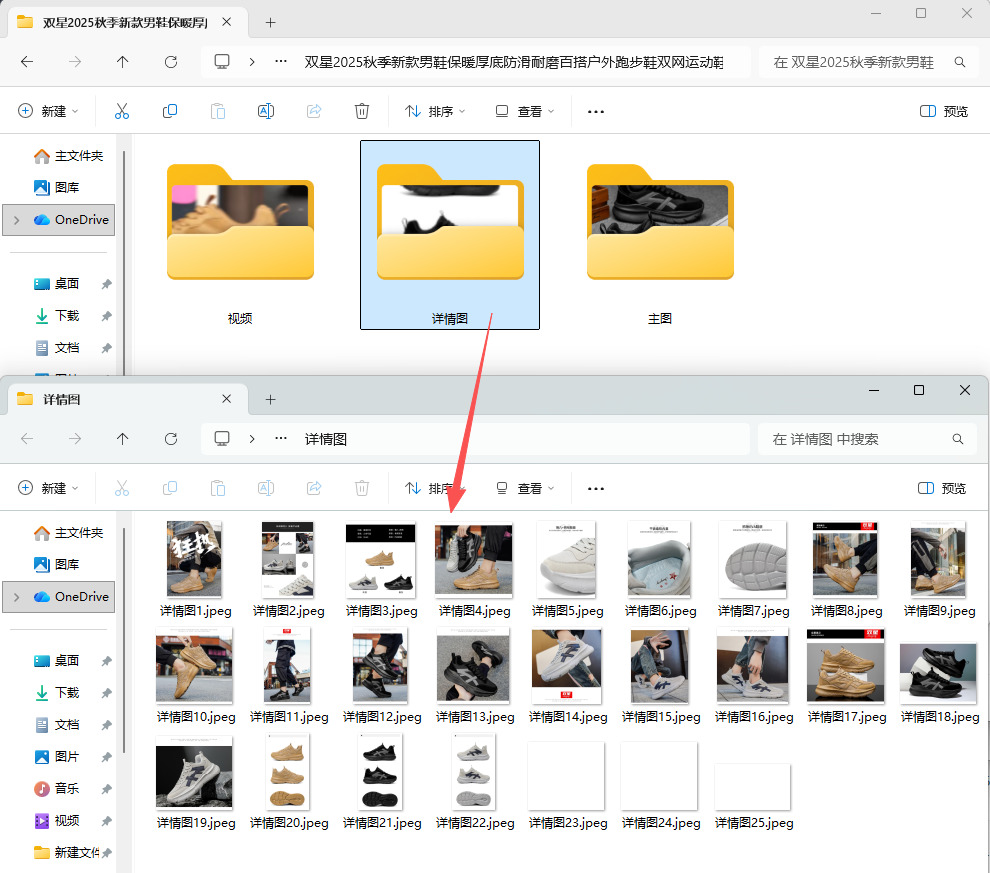
Task: Add new tab in 详情图 window
Action: click(270, 400)
